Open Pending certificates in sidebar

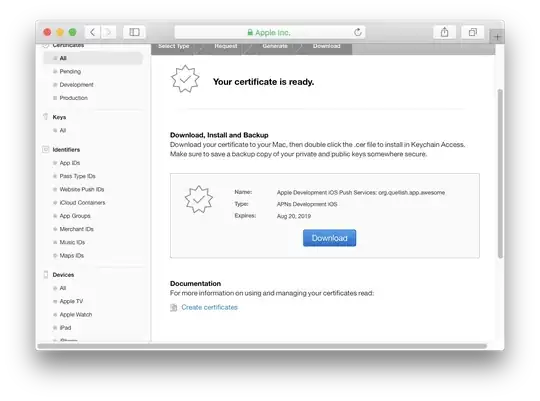[70, 71]
